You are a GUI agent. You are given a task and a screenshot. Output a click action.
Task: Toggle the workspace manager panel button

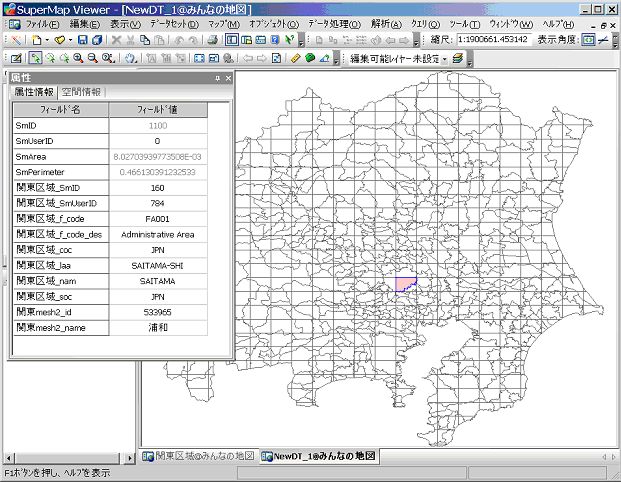click(x=231, y=40)
